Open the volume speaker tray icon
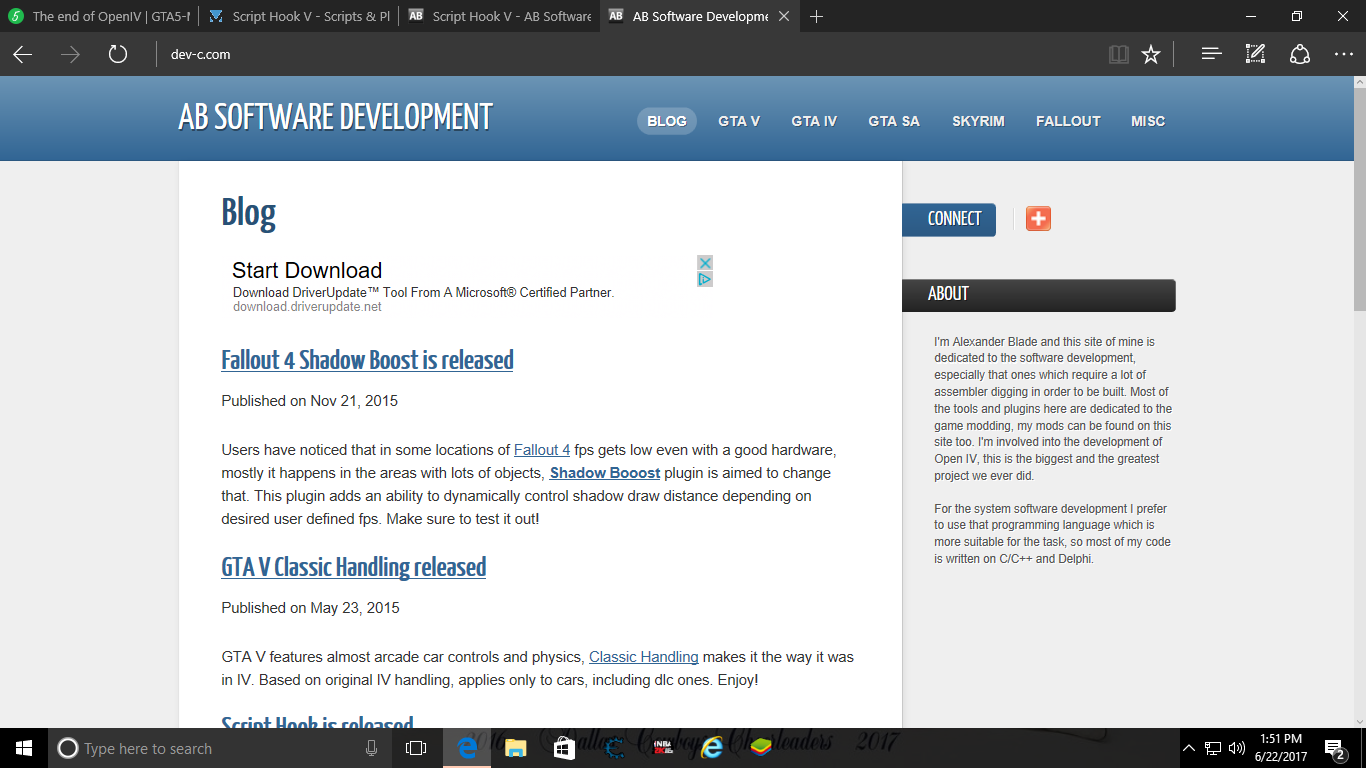1366x768 pixels. click(1237, 748)
